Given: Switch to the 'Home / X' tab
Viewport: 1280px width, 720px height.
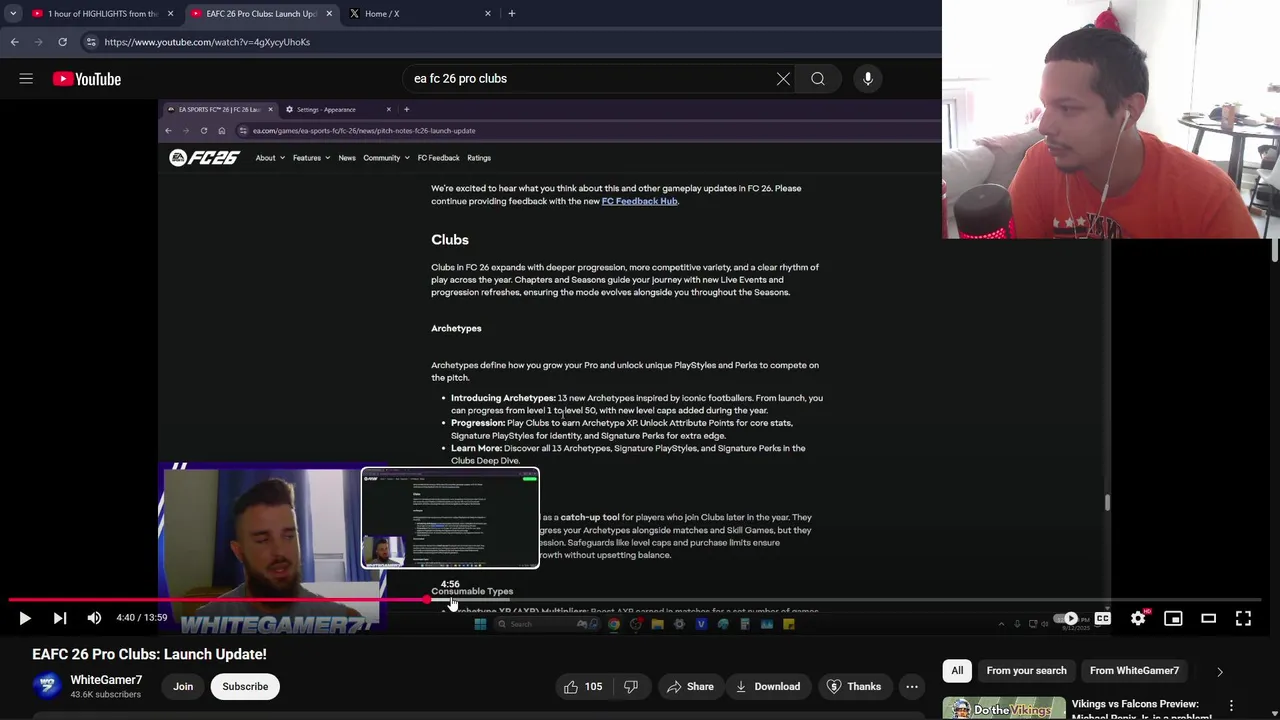Looking at the screenshot, I should (421, 14).
